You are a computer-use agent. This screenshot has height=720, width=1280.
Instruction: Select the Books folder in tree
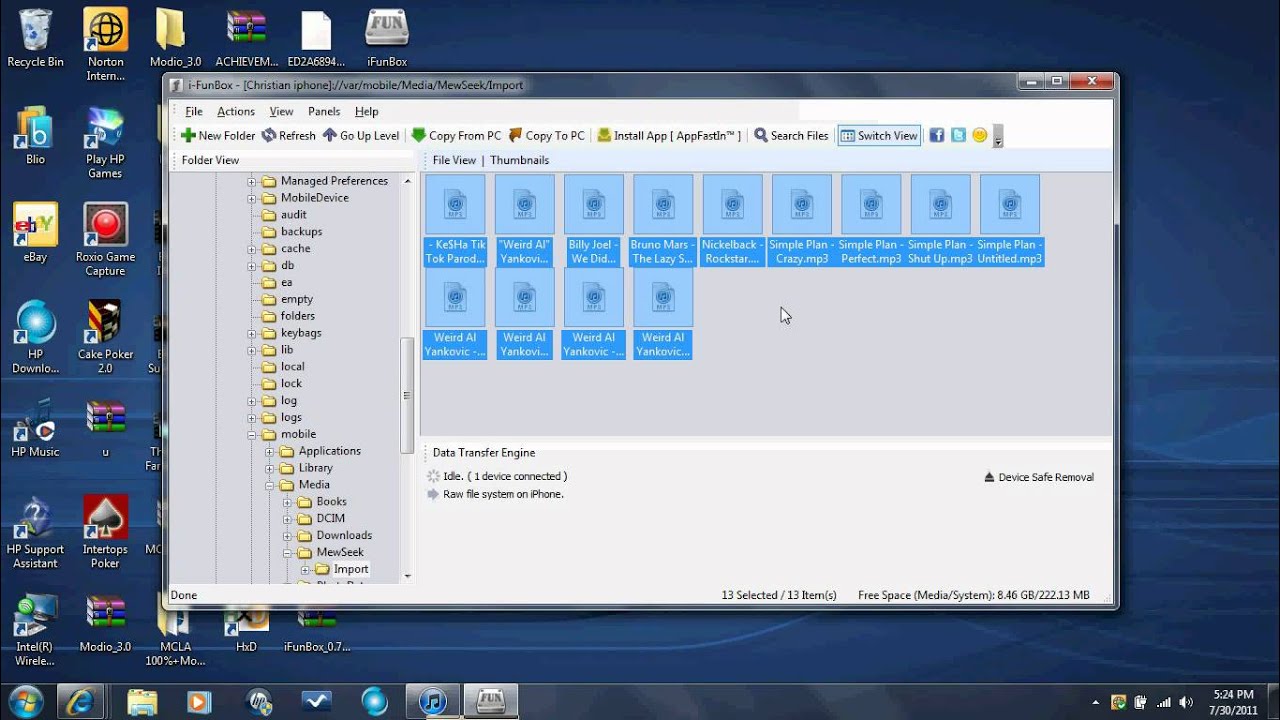pyautogui.click(x=331, y=502)
